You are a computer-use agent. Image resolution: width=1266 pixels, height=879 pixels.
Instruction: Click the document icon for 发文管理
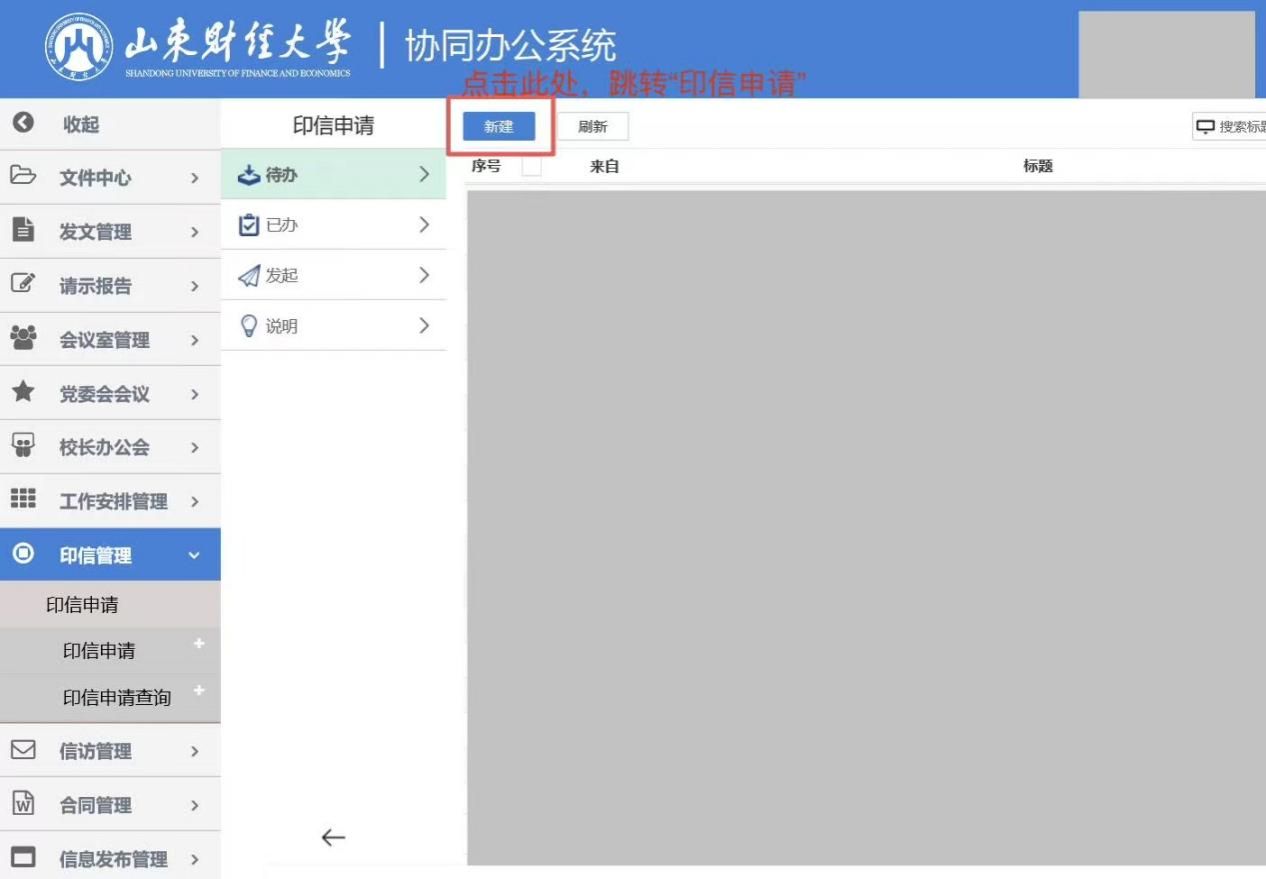coord(23,230)
